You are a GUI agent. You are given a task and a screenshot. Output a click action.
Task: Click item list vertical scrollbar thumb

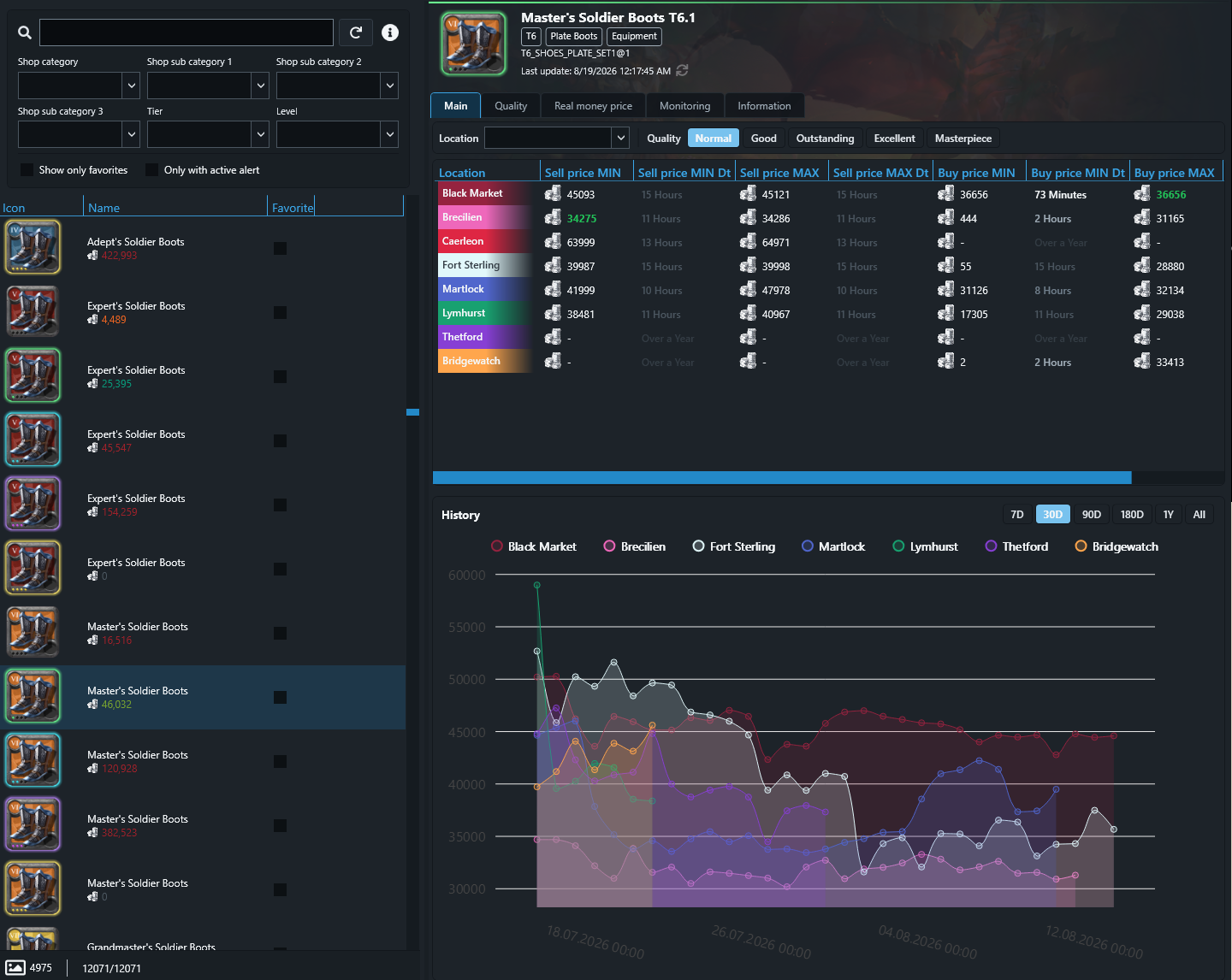(x=412, y=412)
